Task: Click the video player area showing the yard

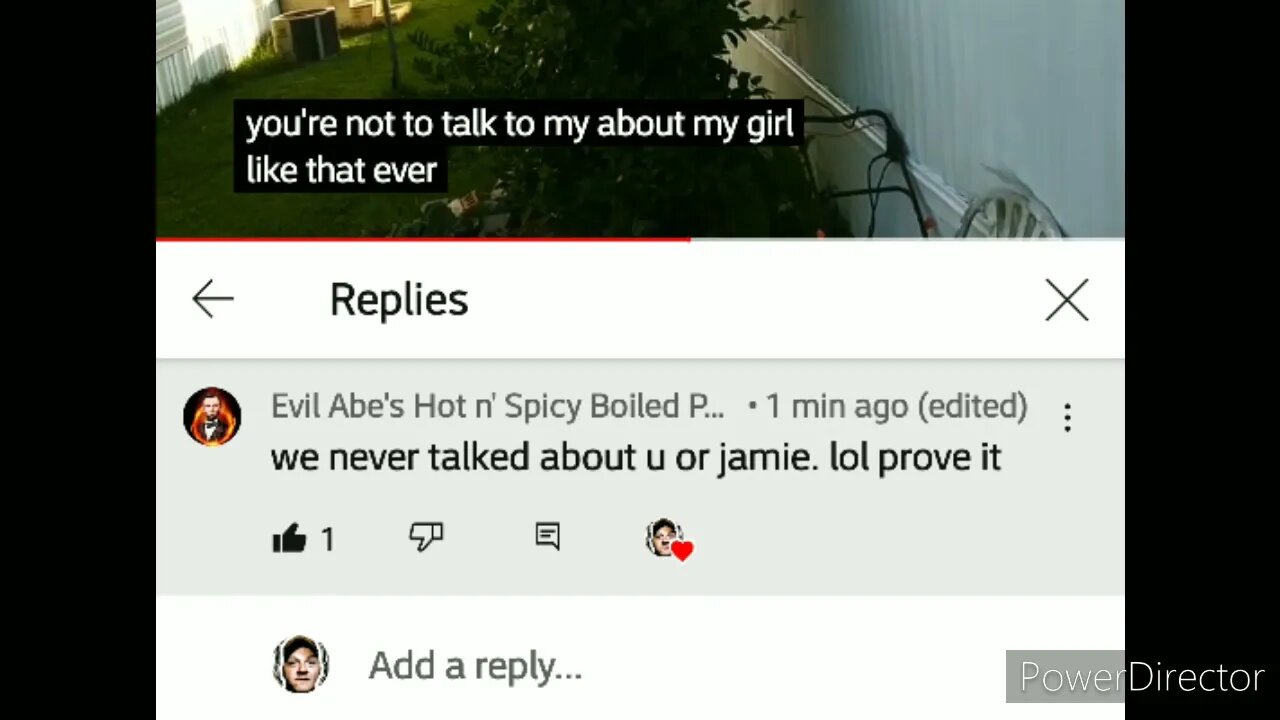Action: pyautogui.click(x=640, y=118)
